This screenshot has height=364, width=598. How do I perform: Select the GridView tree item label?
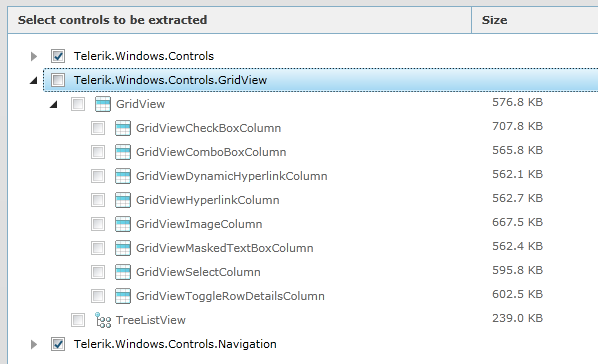(x=140, y=104)
